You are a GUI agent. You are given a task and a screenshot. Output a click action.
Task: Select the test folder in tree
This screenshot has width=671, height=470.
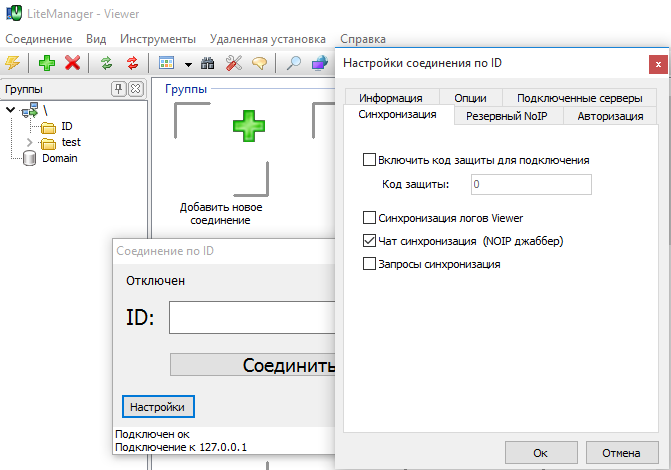(71, 142)
